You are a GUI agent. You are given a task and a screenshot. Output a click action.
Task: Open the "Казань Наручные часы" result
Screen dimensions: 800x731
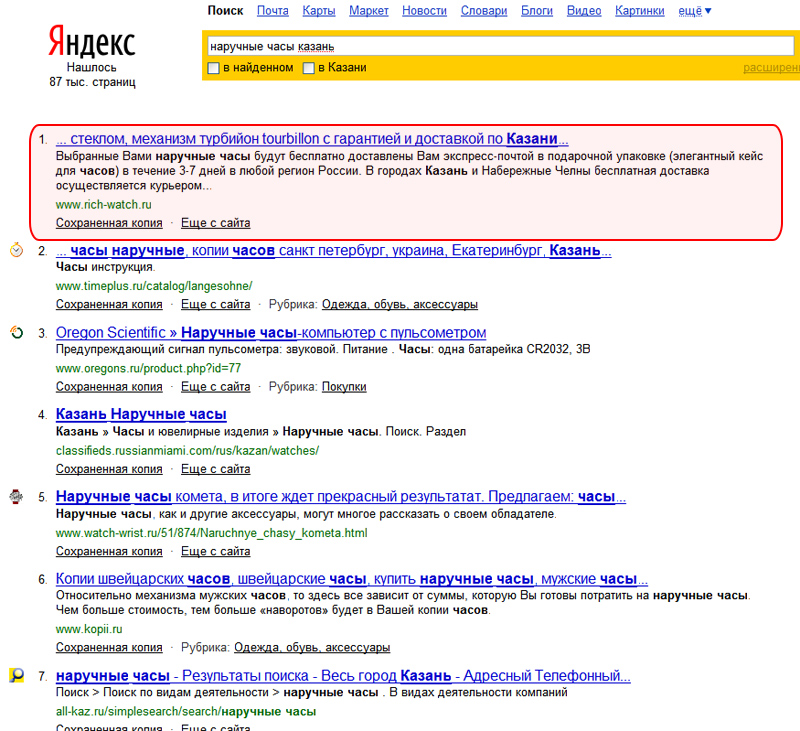tap(141, 414)
